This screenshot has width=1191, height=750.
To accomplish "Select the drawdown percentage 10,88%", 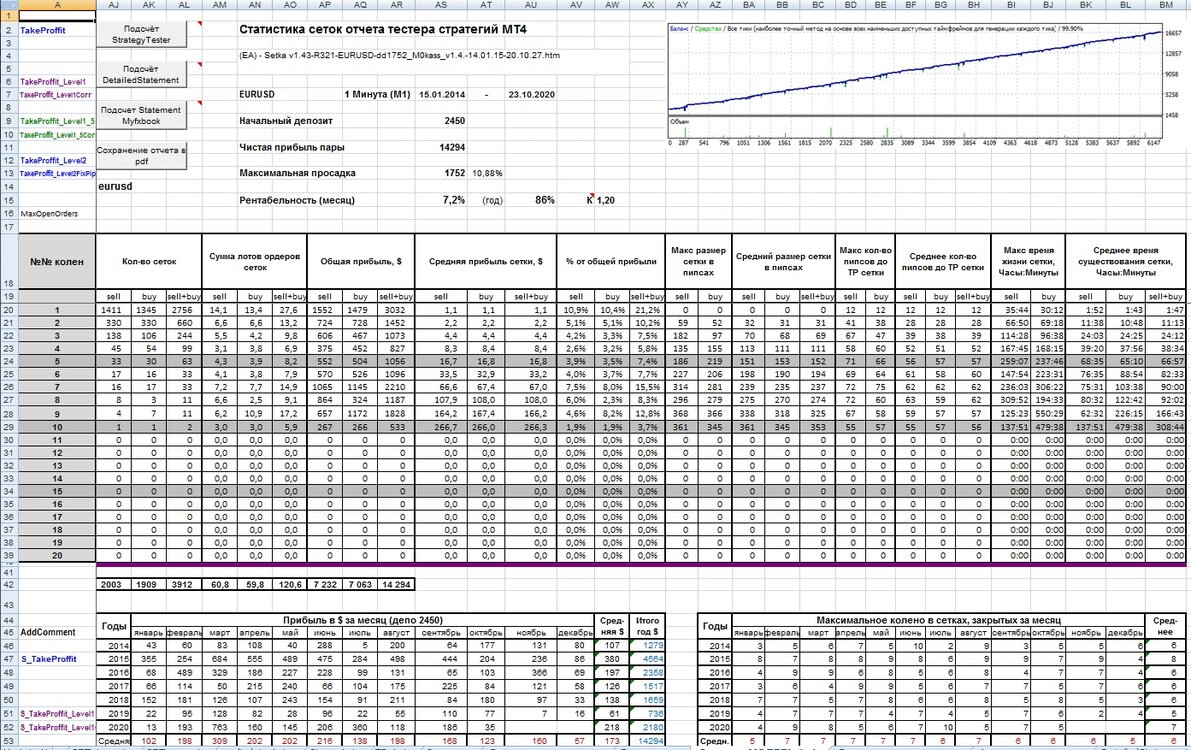I will tap(487, 173).
